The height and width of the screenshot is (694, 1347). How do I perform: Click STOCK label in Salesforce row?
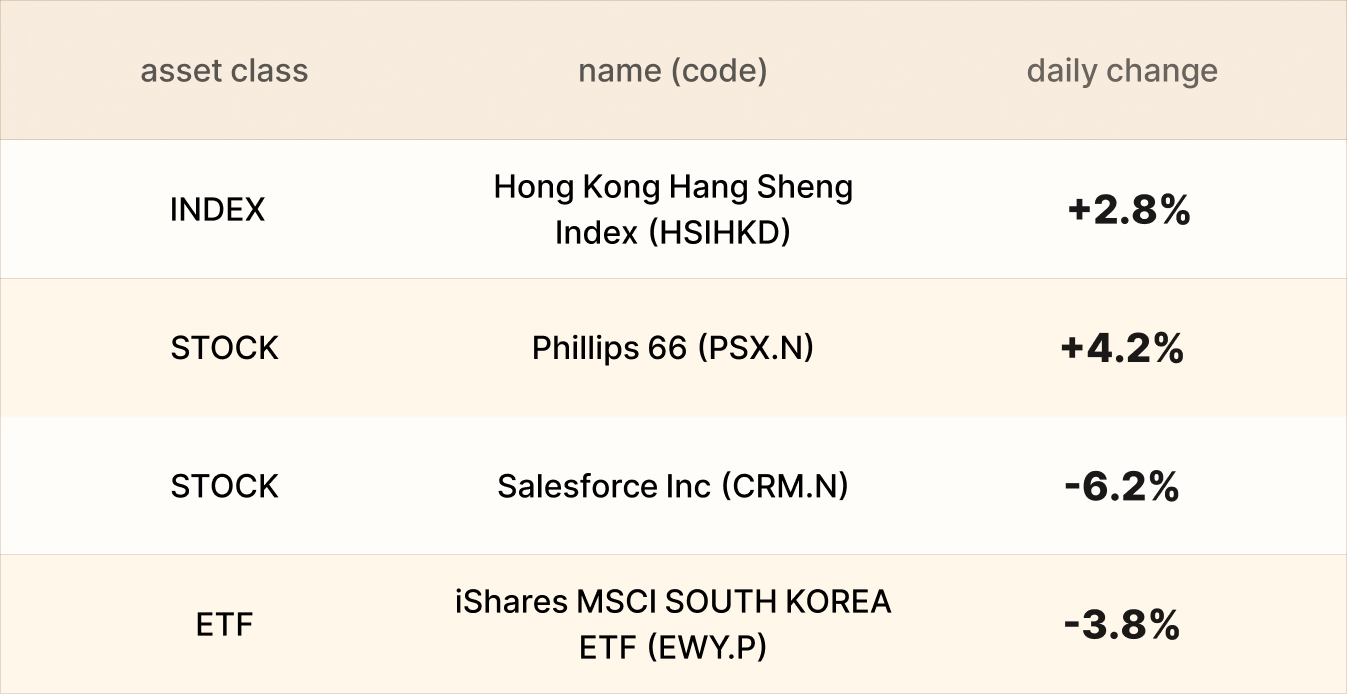pos(224,486)
